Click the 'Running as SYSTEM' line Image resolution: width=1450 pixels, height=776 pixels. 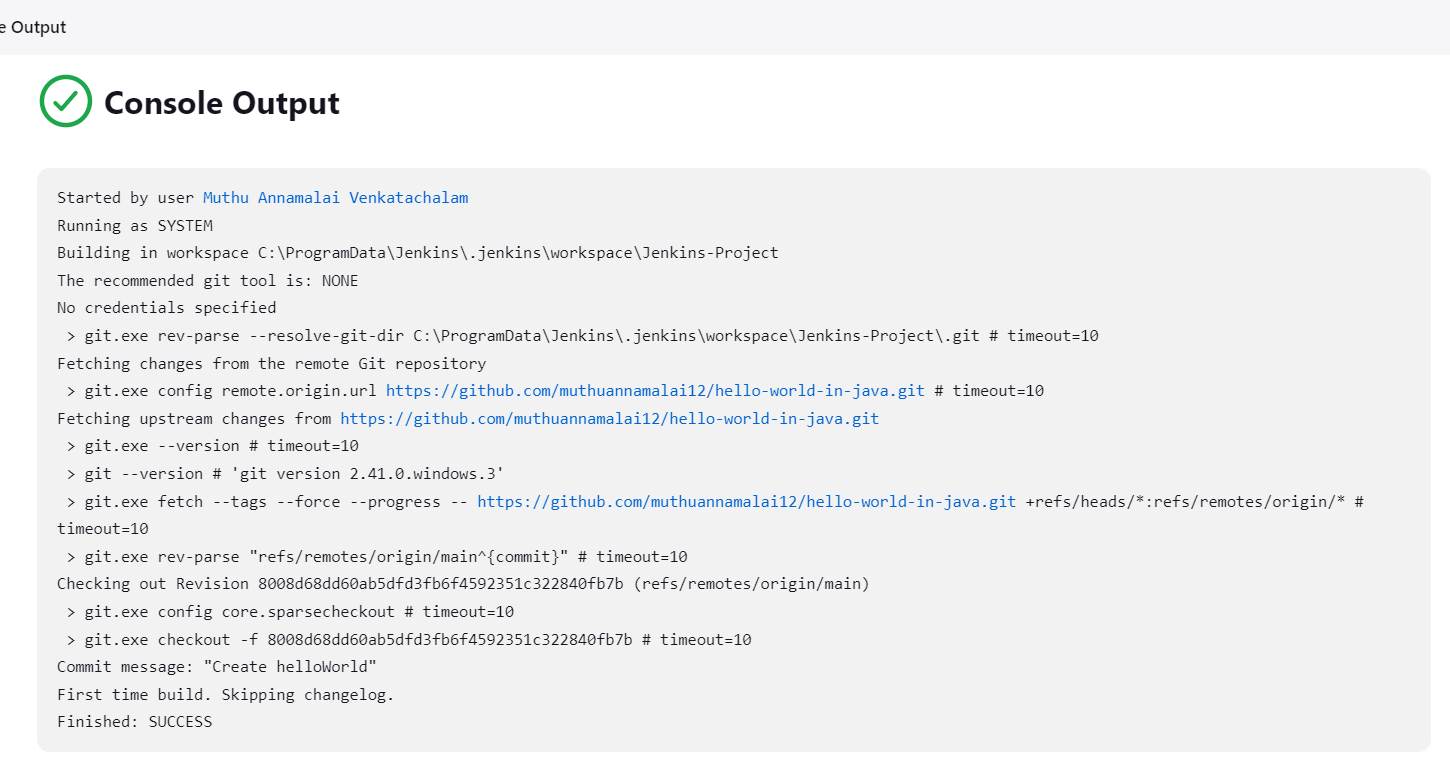pos(134,226)
